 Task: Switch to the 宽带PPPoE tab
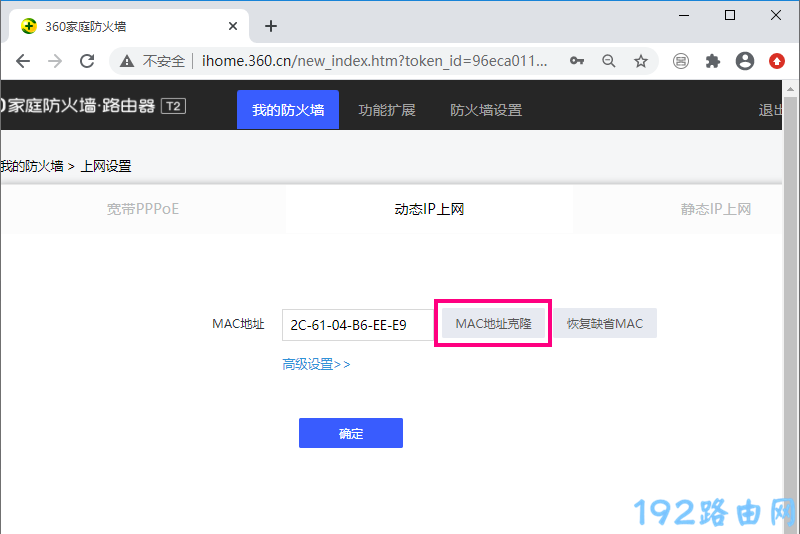[x=143, y=209]
